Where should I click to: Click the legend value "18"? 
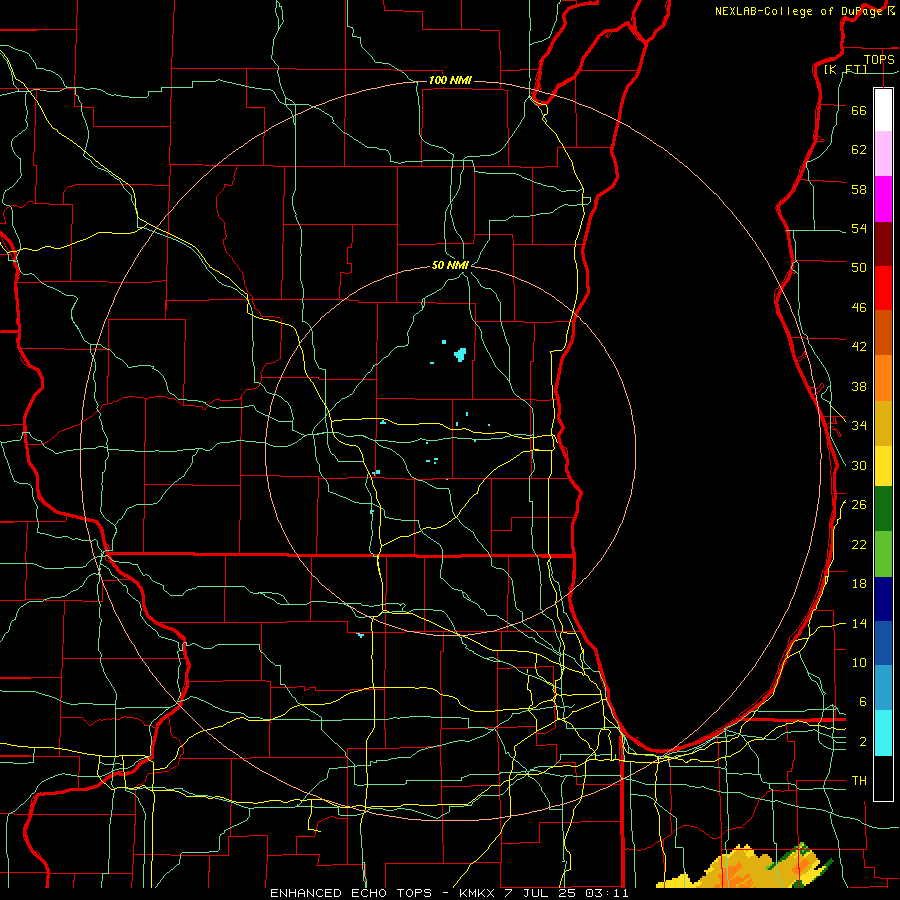[x=859, y=584]
